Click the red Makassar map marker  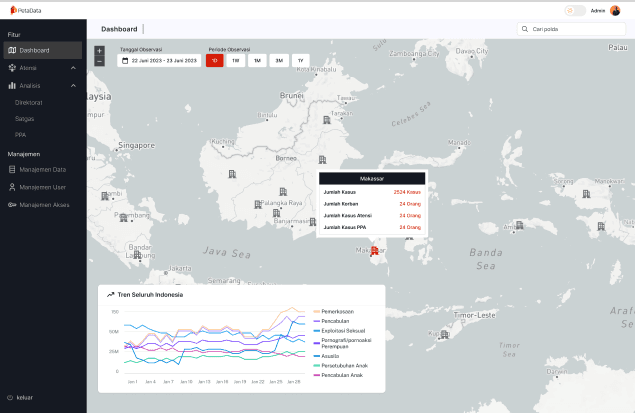[374, 251]
